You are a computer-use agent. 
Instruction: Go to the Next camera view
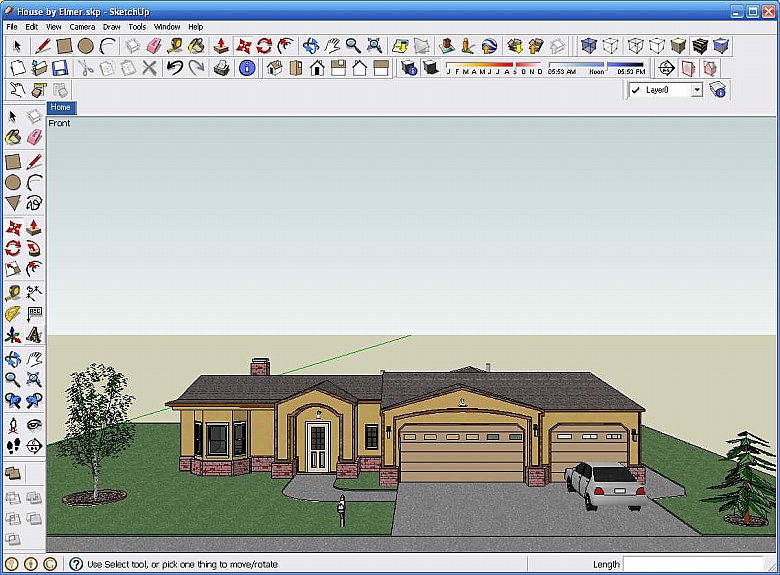pyautogui.click(x=34, y=400)
